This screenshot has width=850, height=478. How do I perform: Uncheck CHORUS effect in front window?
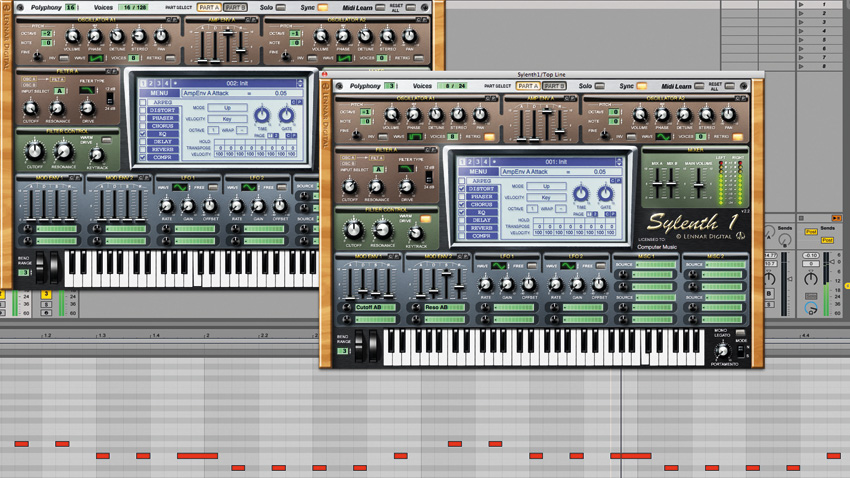point(462,205)
